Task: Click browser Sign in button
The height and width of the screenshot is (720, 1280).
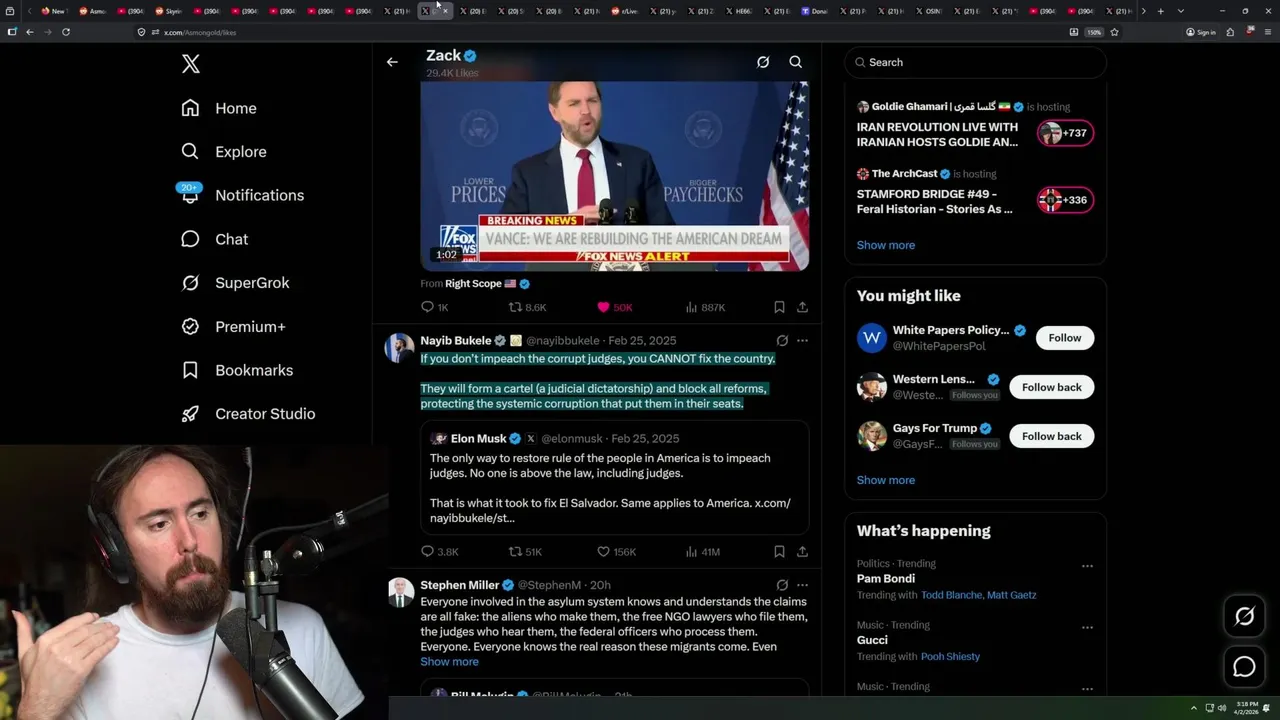Action: pos(1201,32)
